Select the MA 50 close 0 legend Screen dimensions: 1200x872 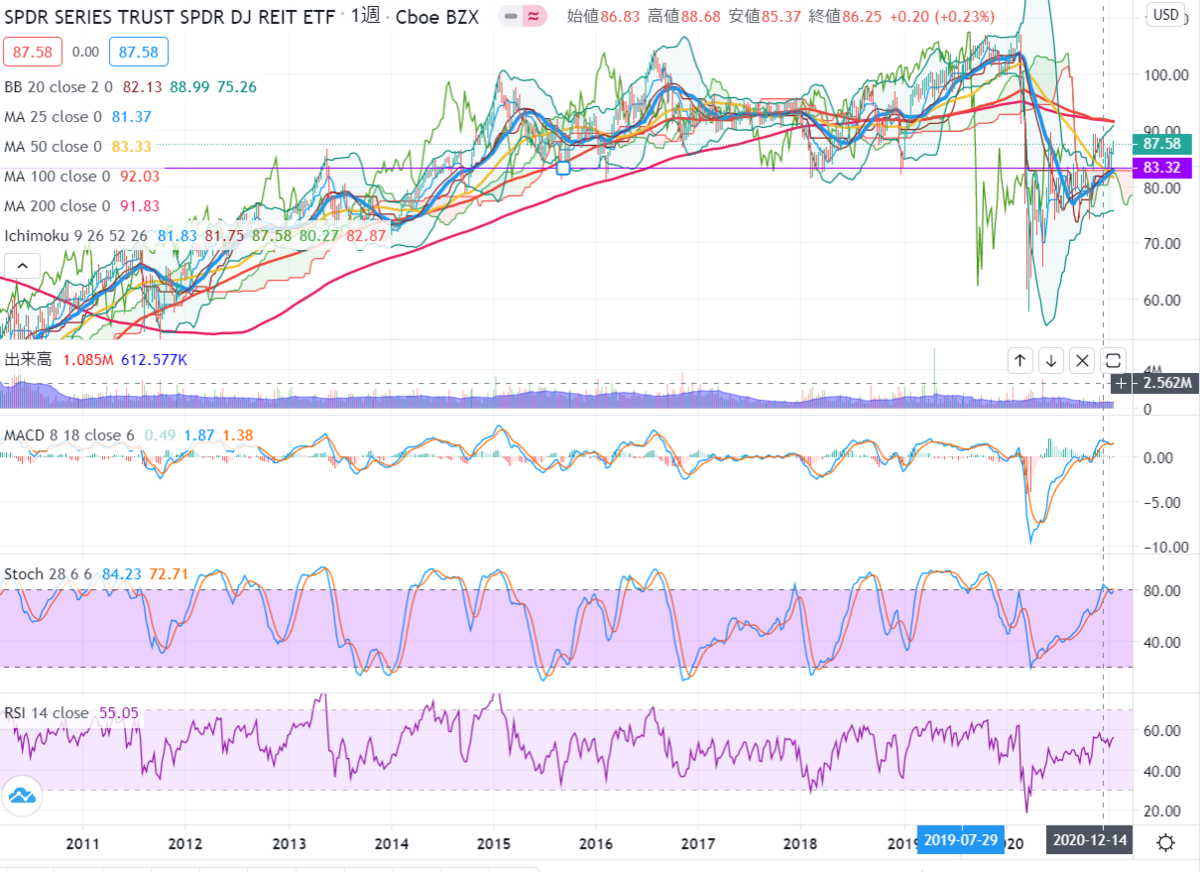53,146
